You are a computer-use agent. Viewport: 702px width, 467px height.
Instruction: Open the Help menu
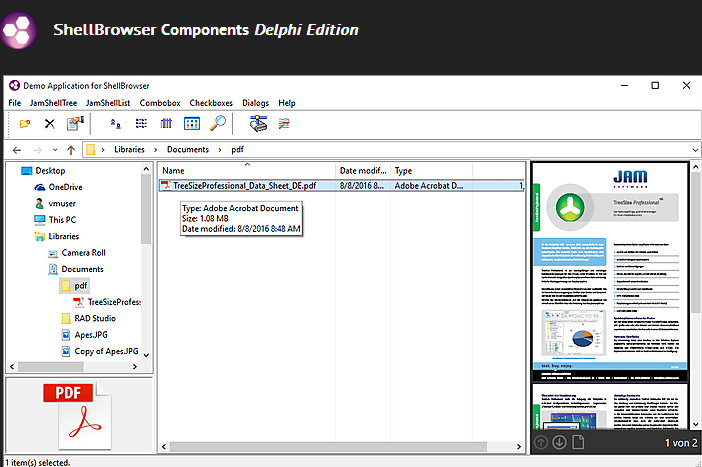pos(287,103)
